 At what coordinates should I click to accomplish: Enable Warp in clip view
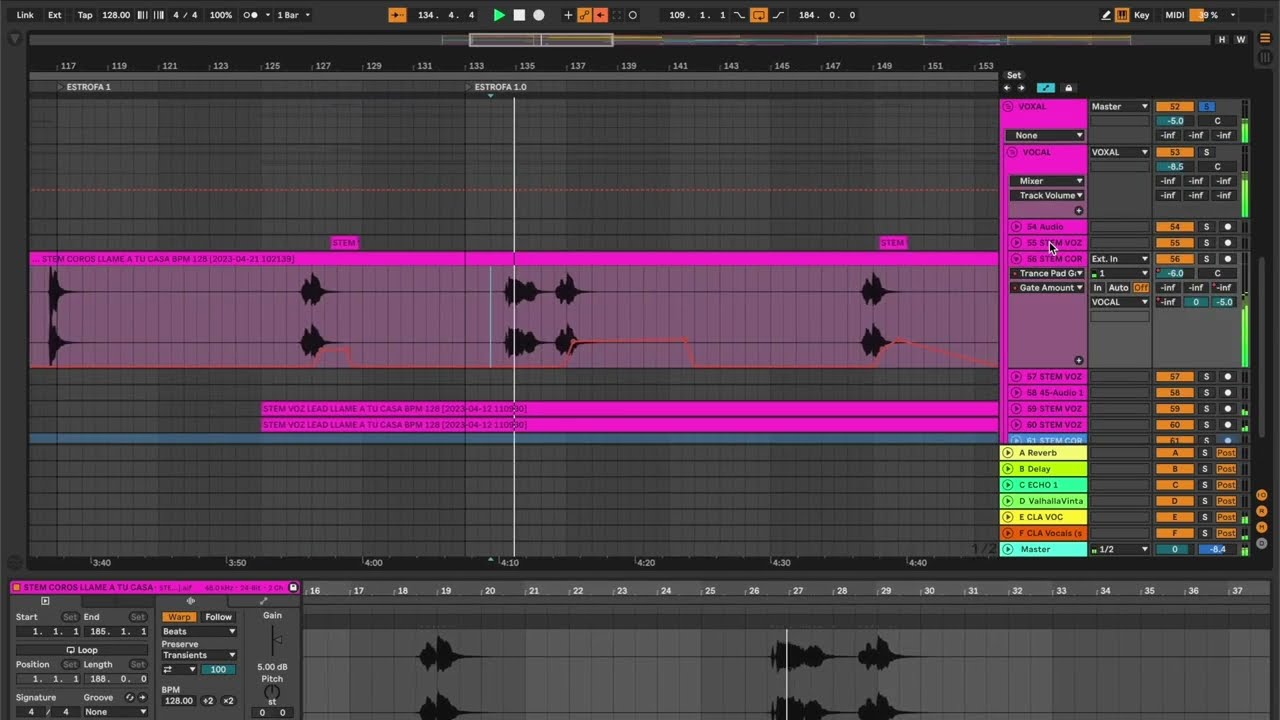tap(179, 617)
